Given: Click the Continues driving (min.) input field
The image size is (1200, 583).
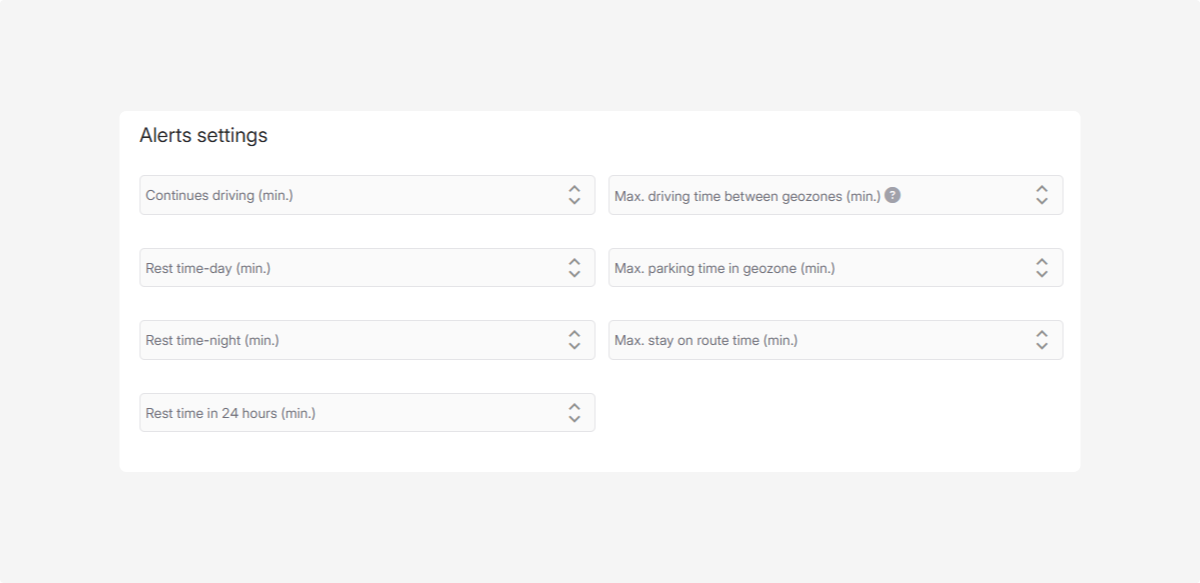Looking at the screenshot, I should 350,195.
